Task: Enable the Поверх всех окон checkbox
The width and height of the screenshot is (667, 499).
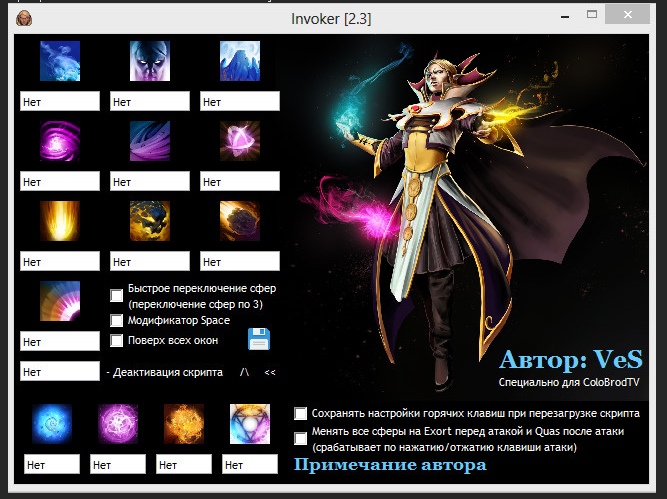Action: click(x=117, y=340)
